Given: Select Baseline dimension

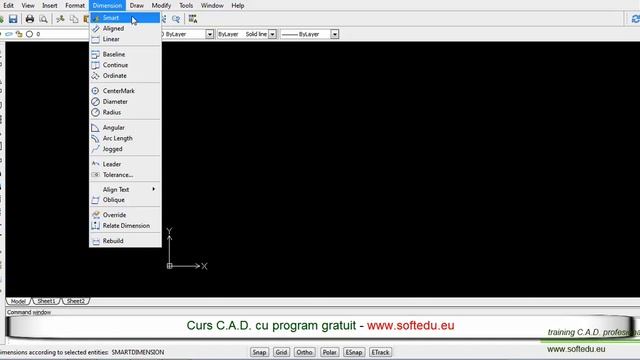Looking at the screenshot, I should coord(125,54).
